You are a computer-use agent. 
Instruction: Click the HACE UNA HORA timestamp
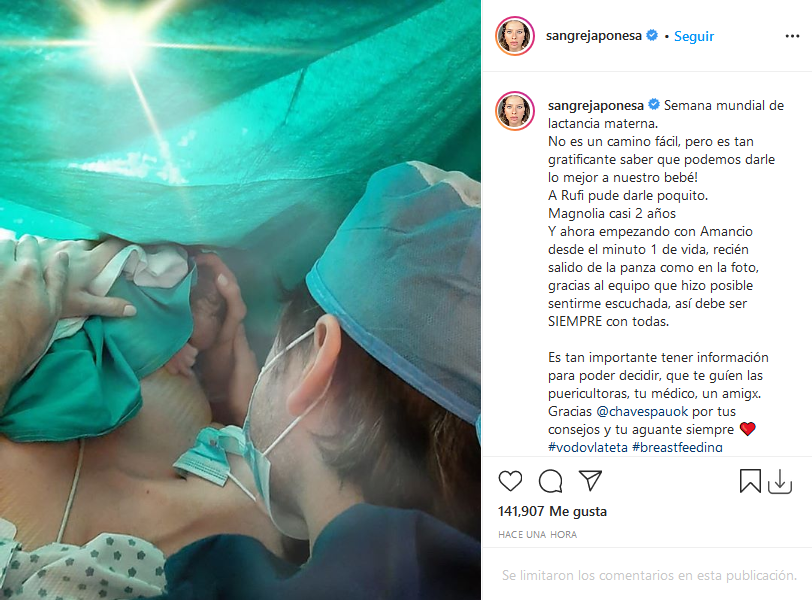tap(538, 534)
